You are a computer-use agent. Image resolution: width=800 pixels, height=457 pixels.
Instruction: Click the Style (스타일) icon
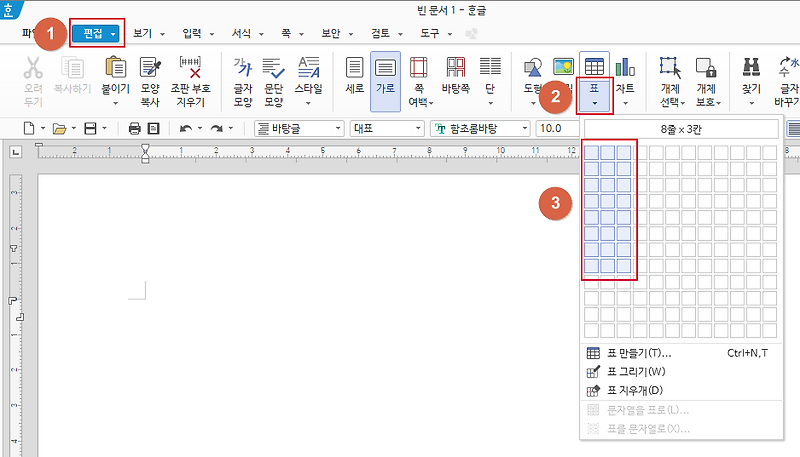coord(309,67)
